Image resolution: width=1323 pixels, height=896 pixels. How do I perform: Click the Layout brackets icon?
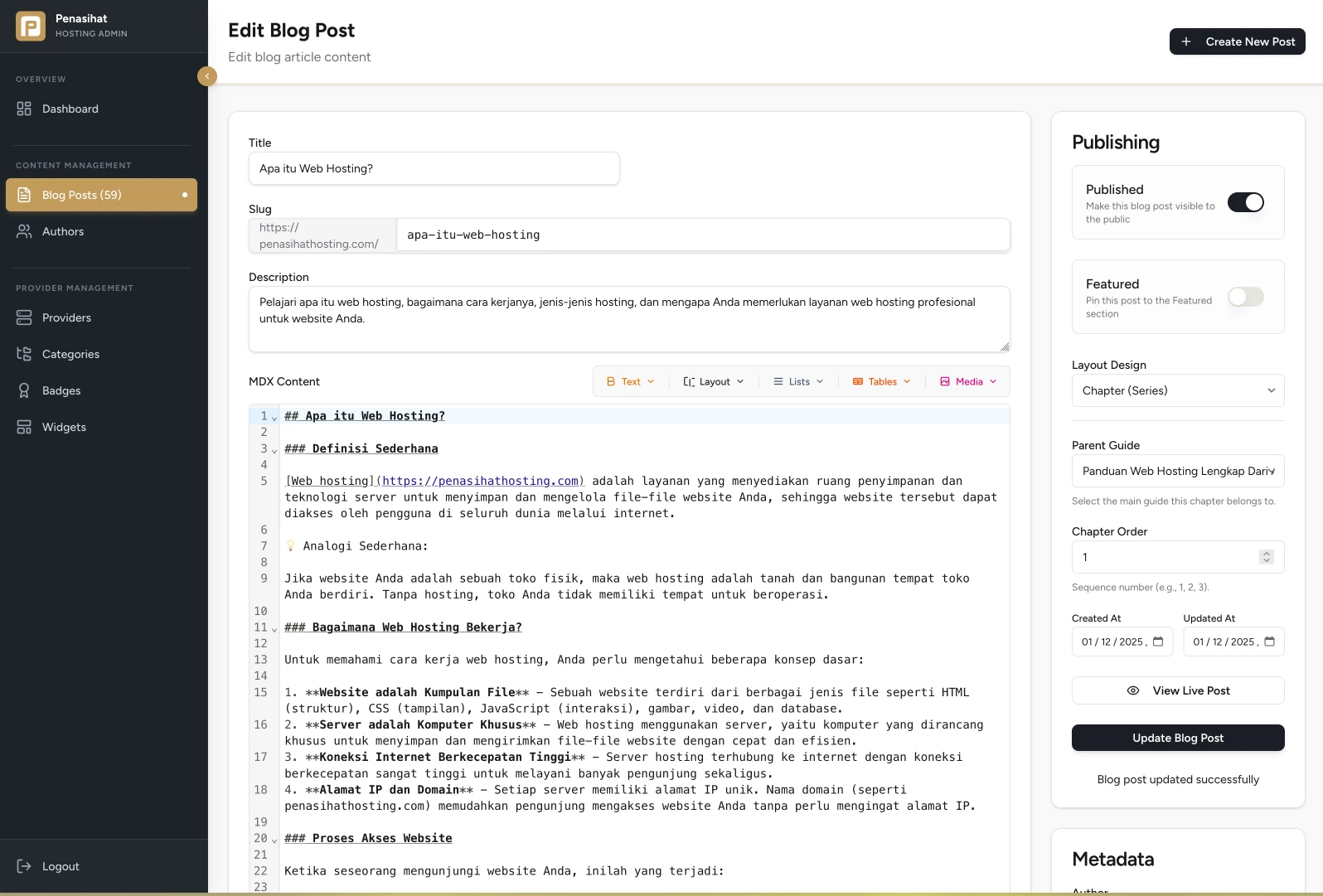pyautogui.click(x=689, y=381)
